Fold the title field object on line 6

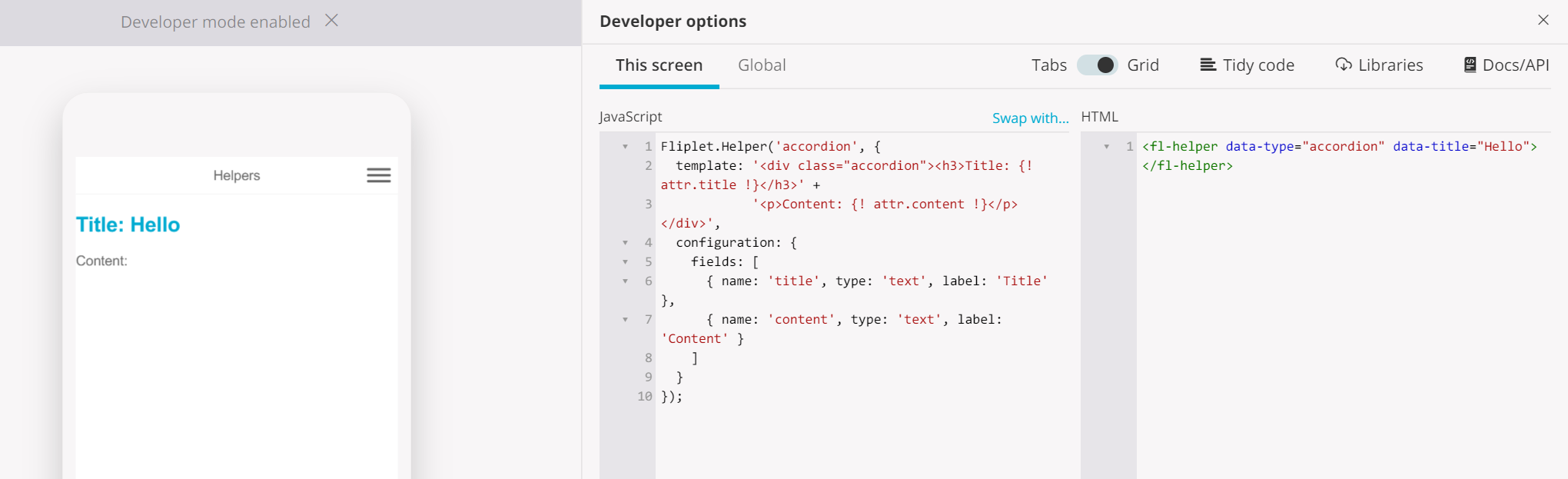pos(625,281)
